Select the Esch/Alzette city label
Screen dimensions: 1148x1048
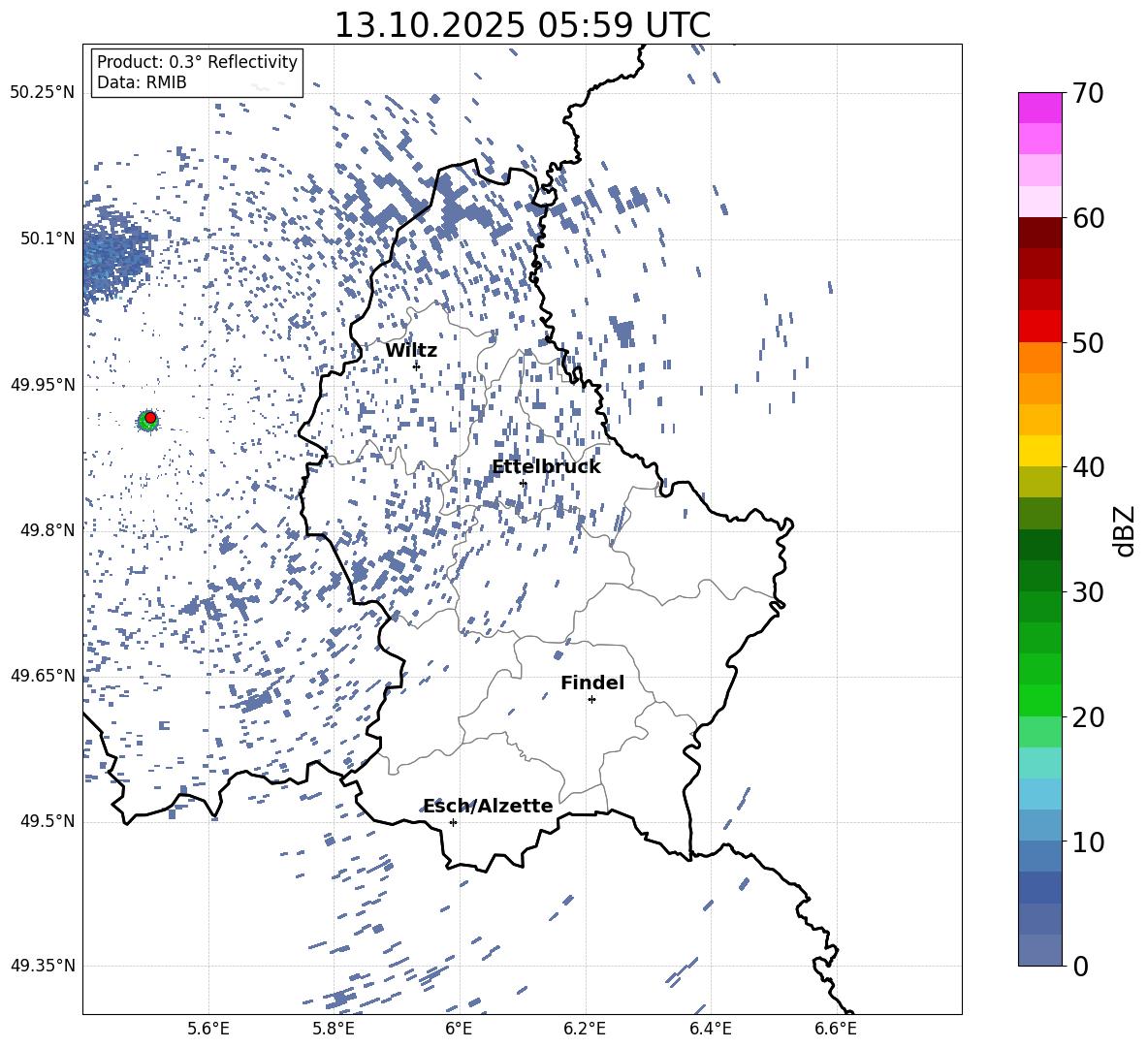488,806
